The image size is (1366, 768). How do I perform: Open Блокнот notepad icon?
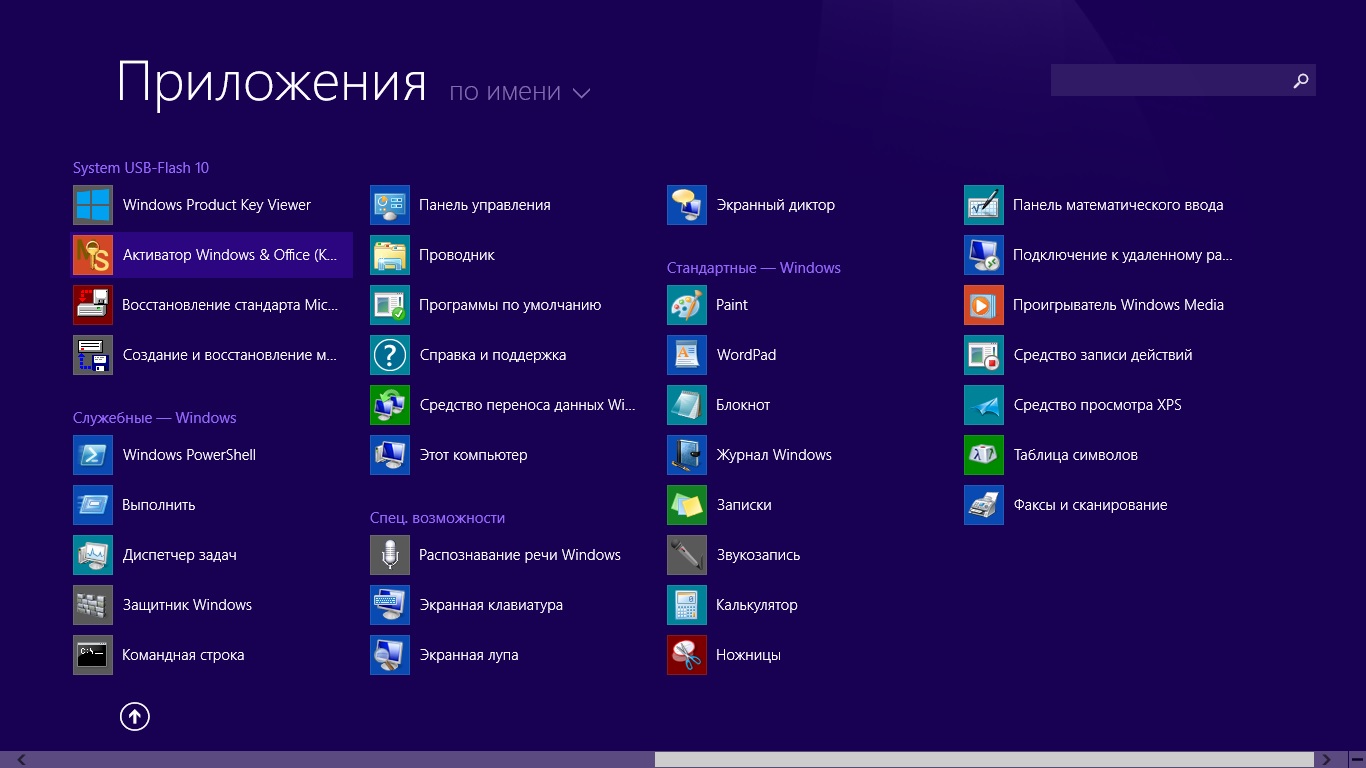pyautogui.click(x=687, y=405)
